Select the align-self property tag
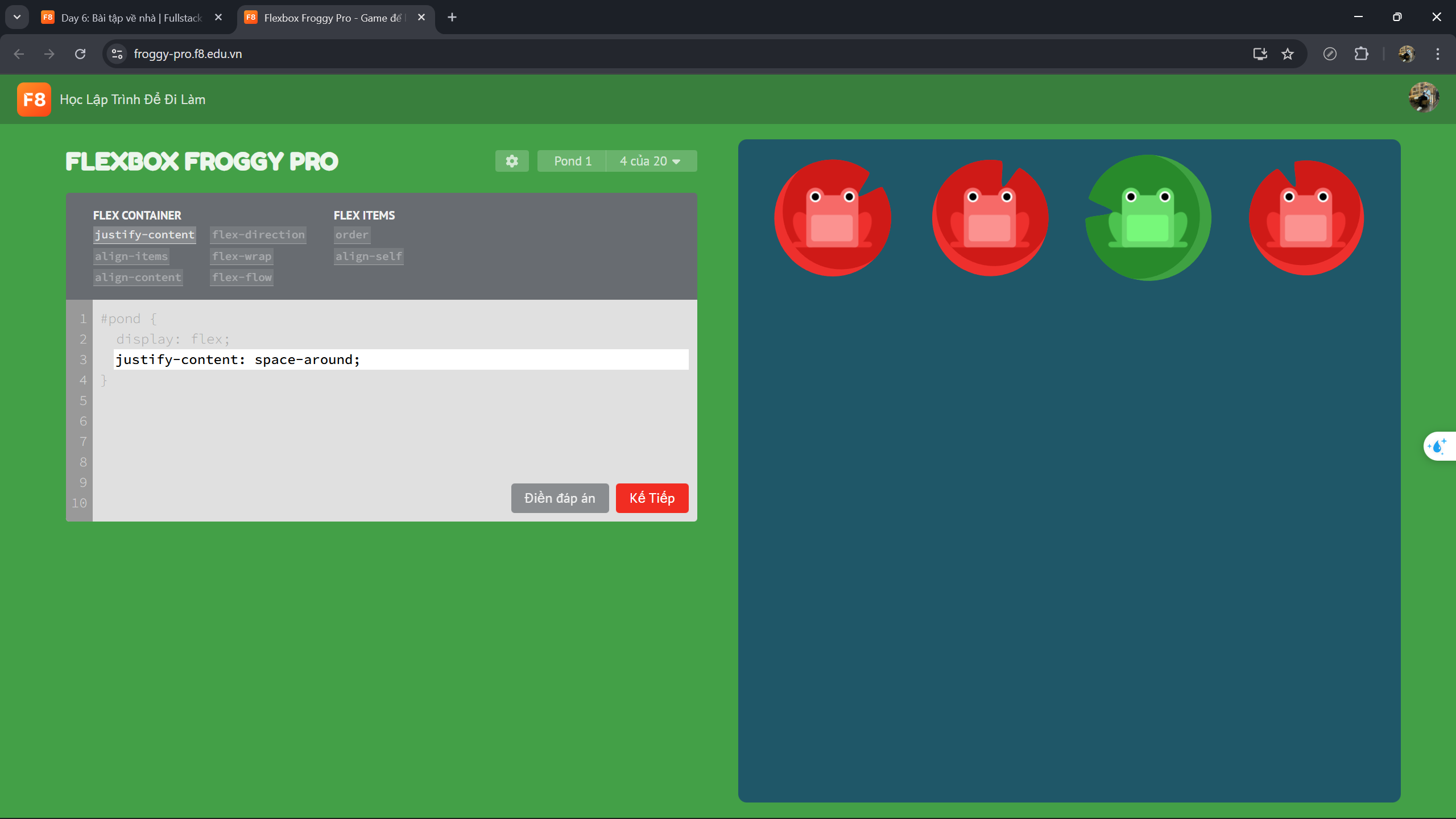Viewport: 1456px width, 819px height. pos(369,257)
